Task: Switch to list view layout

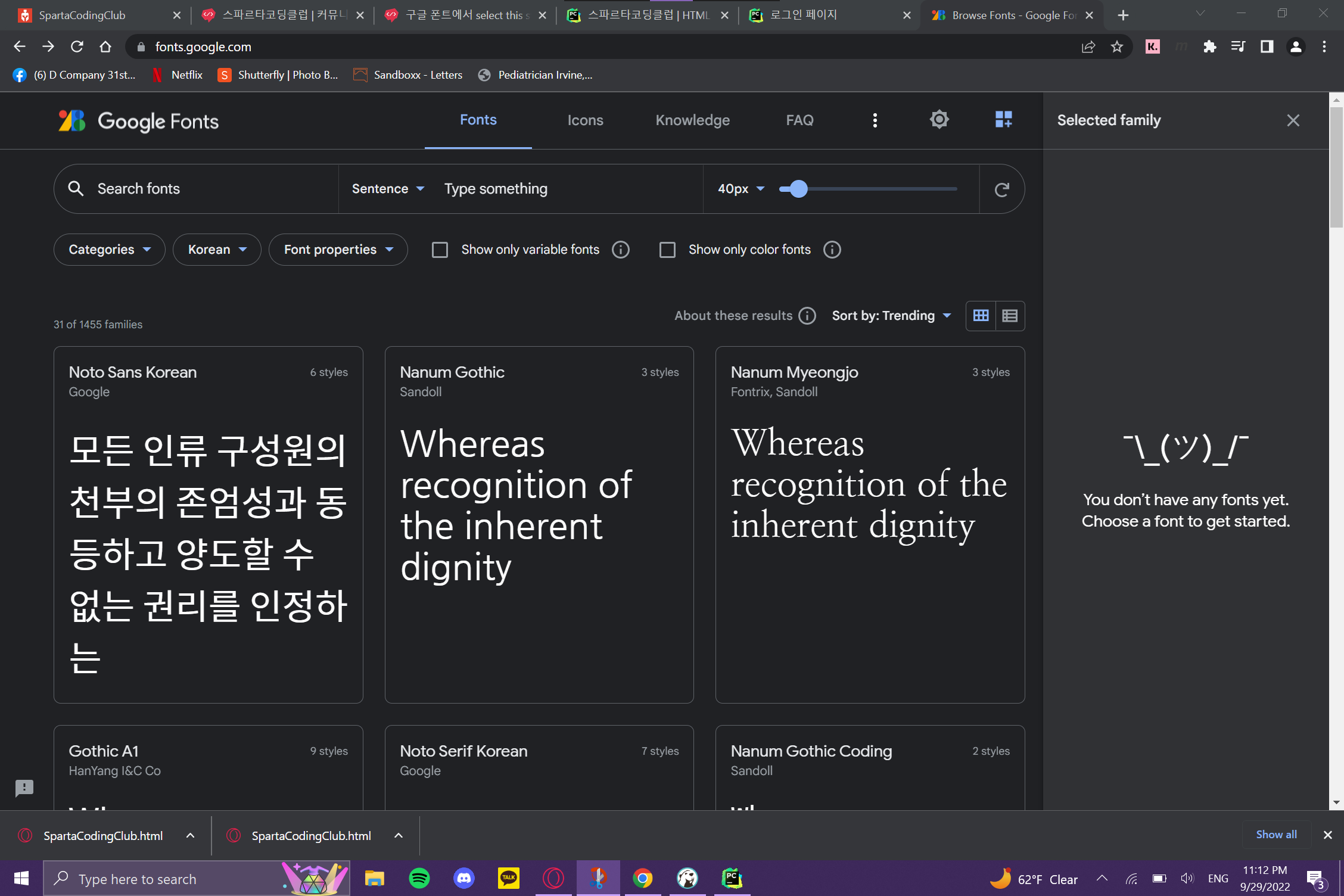Action: (1010, 316)
